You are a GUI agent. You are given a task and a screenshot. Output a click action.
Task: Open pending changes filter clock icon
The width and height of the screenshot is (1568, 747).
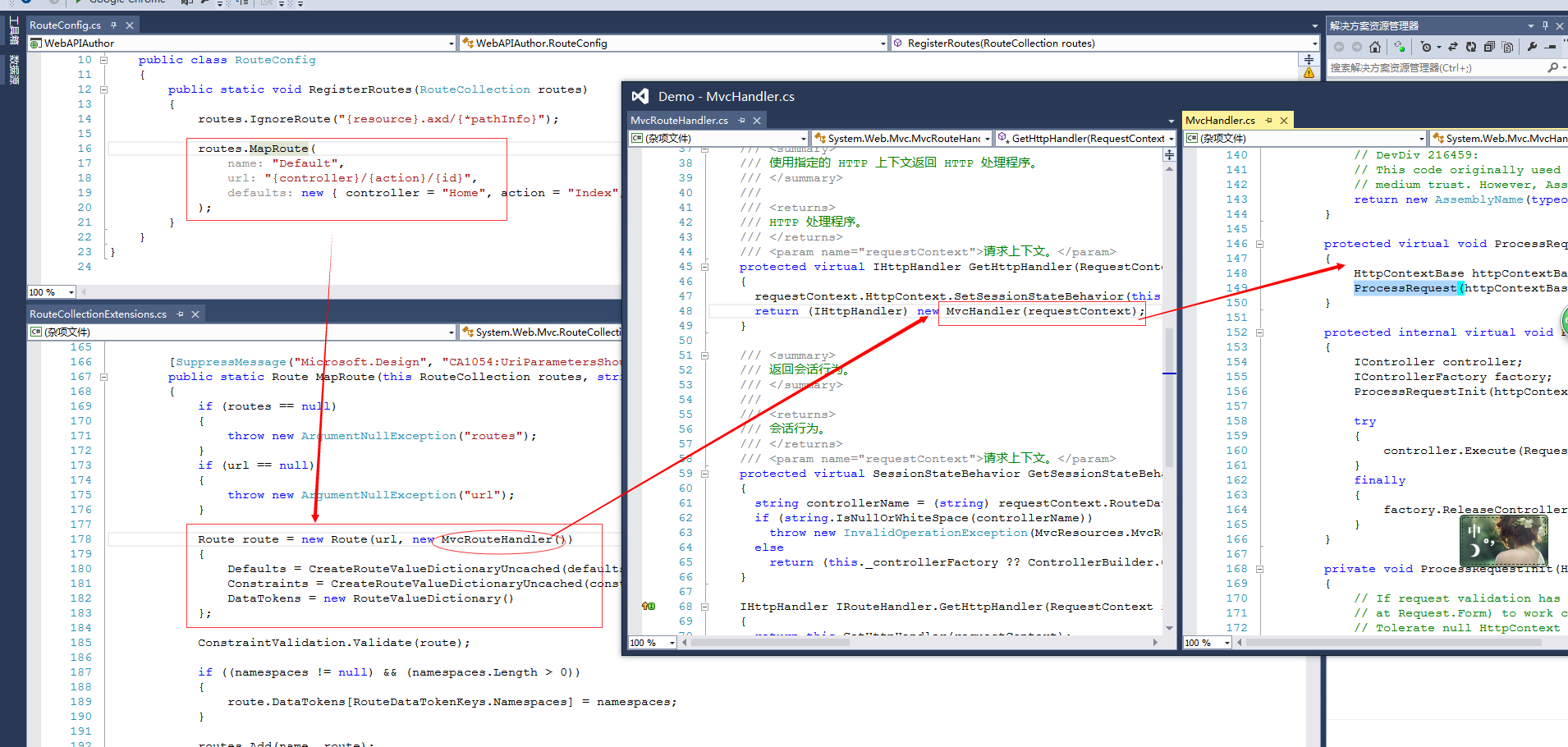coord(1426,47)
